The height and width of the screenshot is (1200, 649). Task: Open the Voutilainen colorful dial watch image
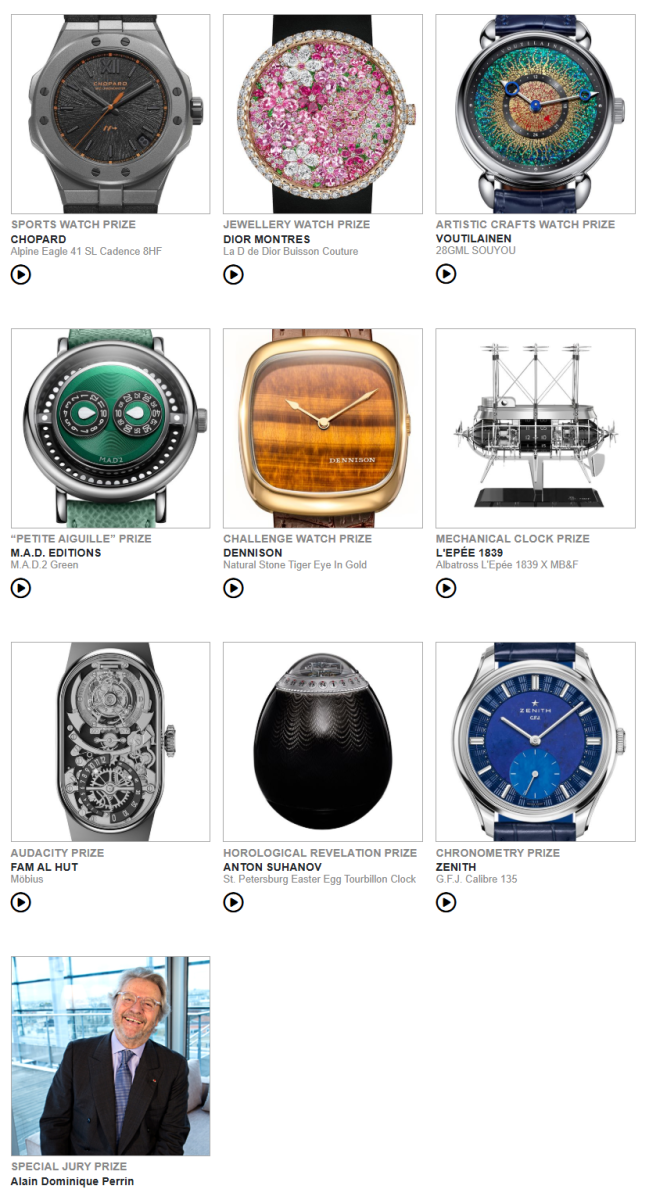536,114
